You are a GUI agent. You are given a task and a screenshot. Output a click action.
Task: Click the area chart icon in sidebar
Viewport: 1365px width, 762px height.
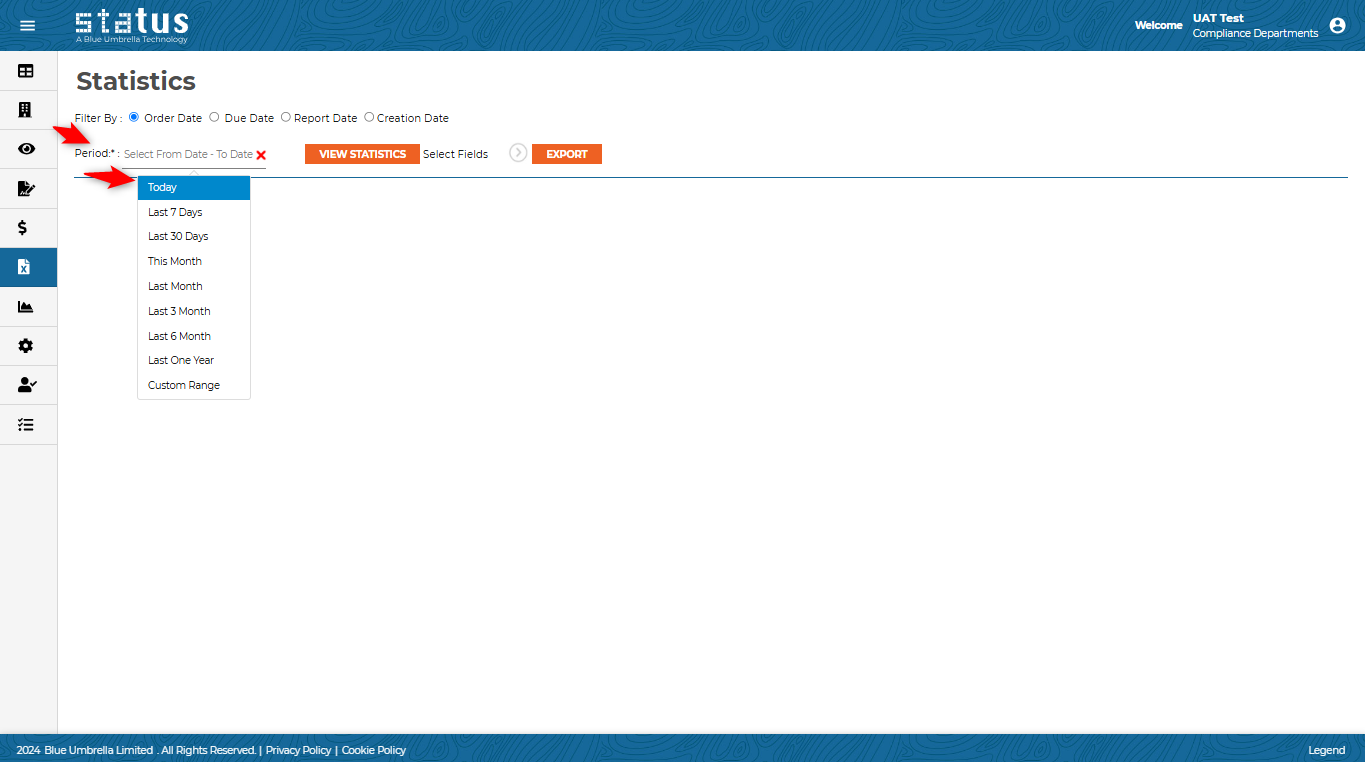click(x=26, y=307)
